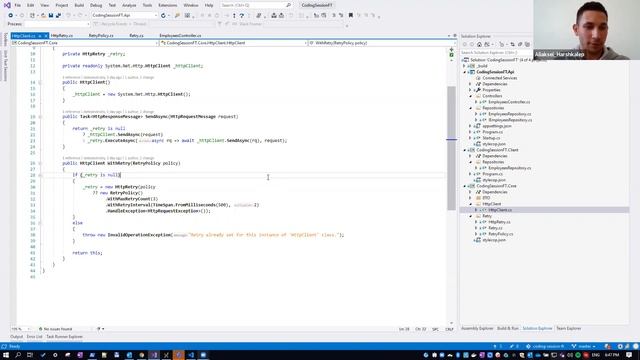Collapse the Controllers folder
The height and width of the screenshot is (360, 640).
[470, 96]
